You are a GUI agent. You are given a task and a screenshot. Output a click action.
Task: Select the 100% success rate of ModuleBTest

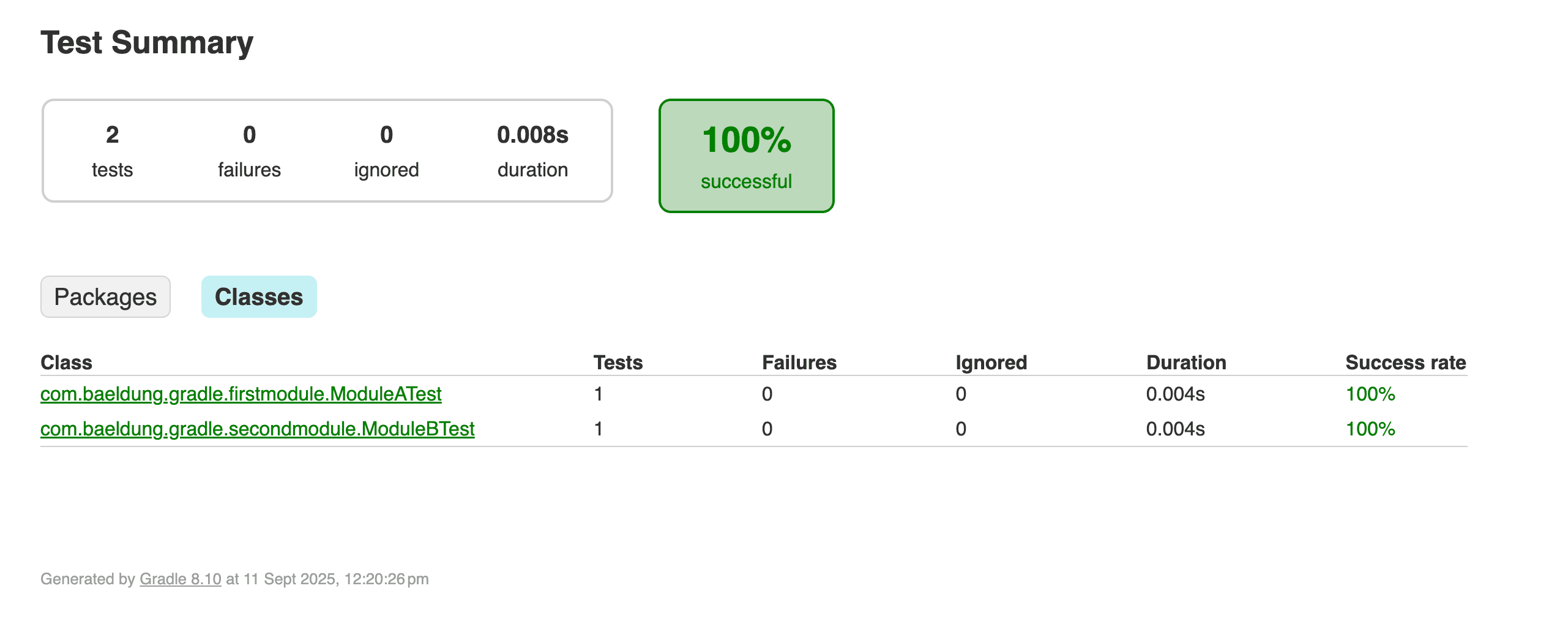click(1369, 429)
